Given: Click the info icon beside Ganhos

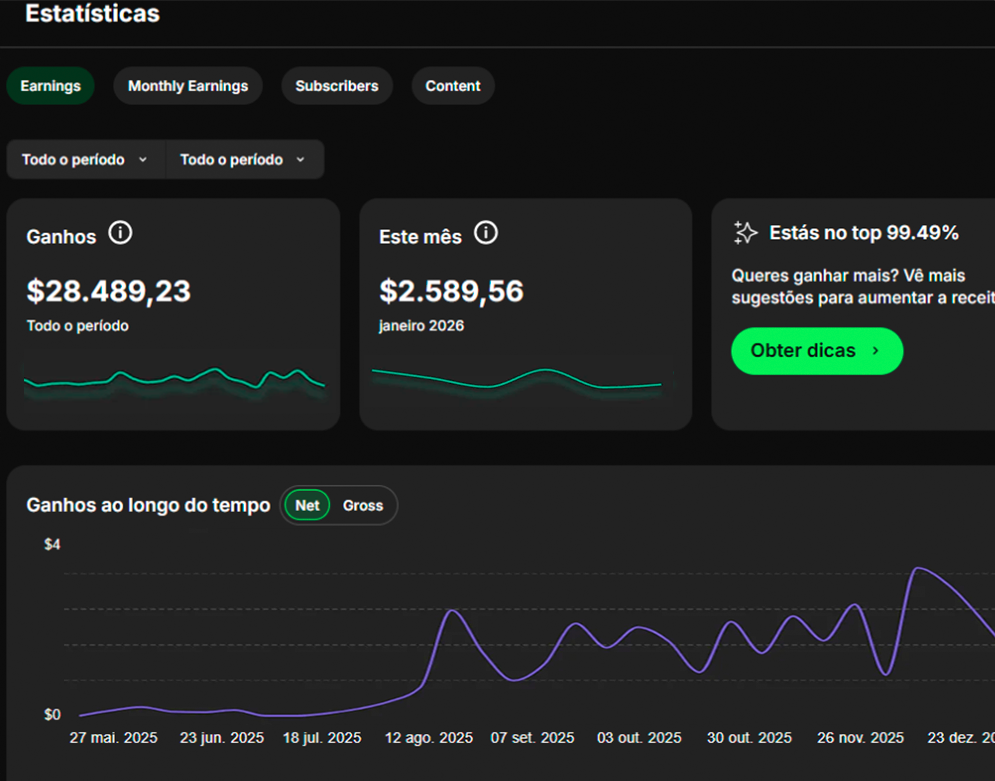Looking at the screenshot, I should tap(120, 234).
